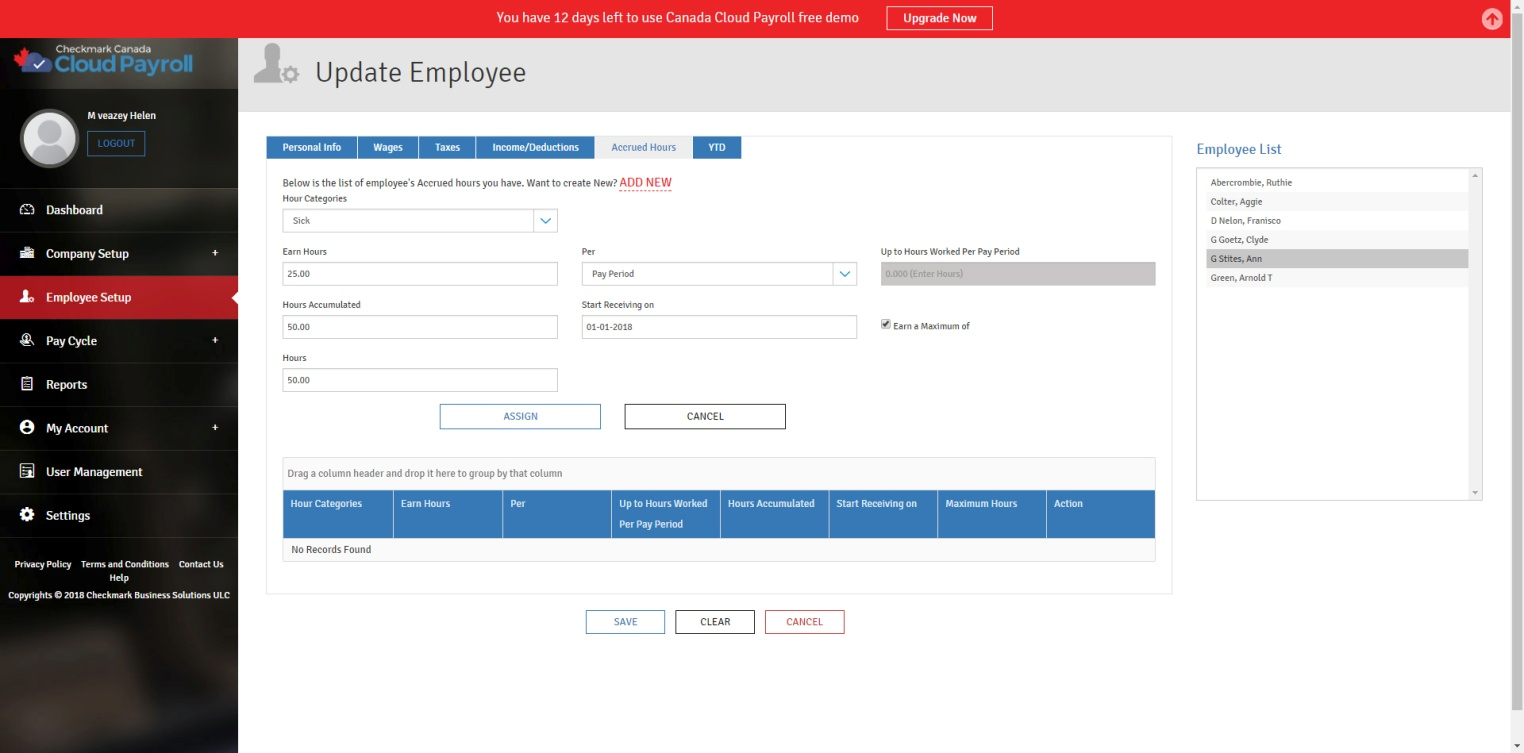Toggle the Earn a Maximum of checkbox
Viewport: 1524px width, 753px height.
[886, 325]
